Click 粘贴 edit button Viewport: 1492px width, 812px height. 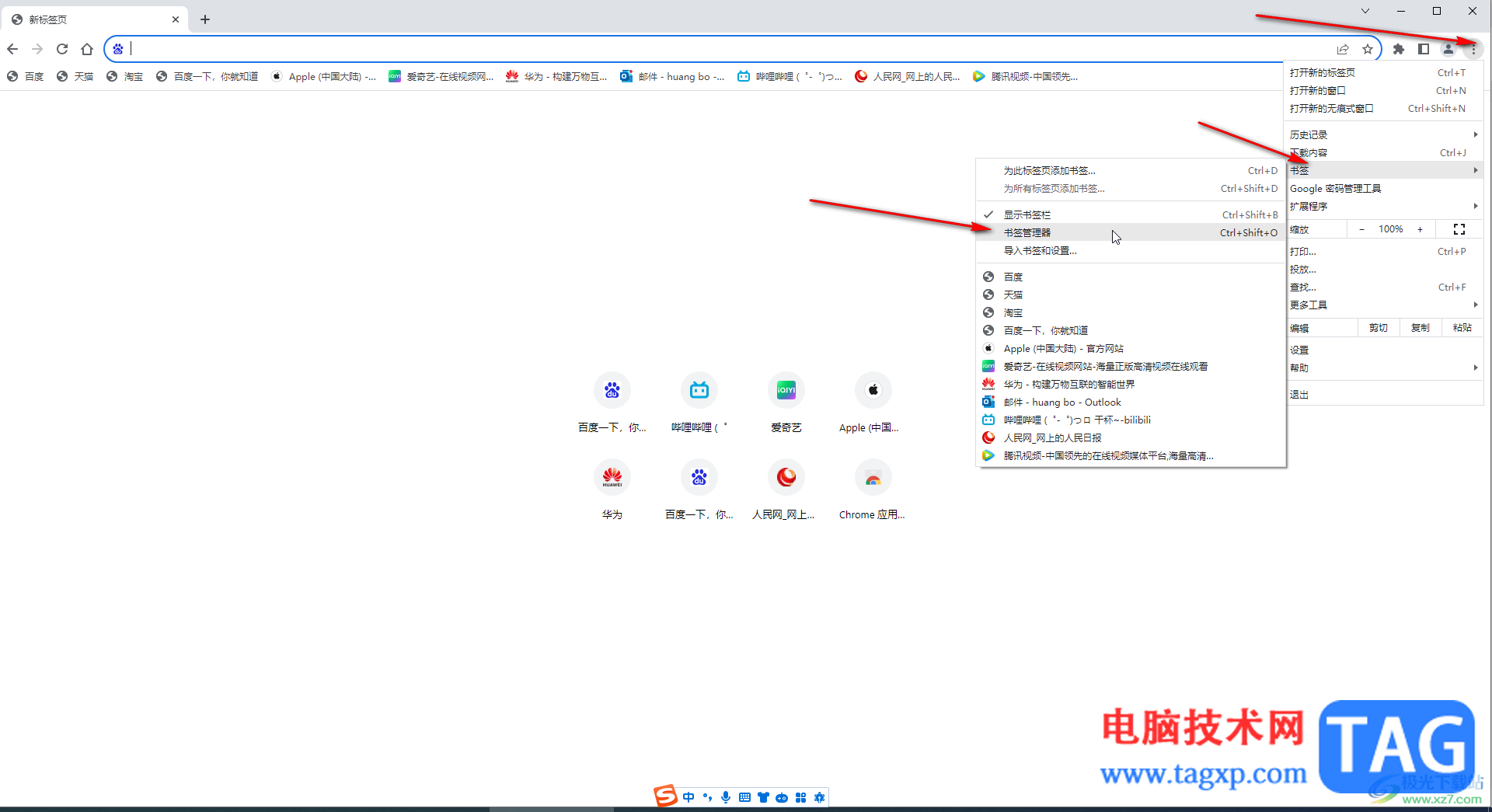point(1462,328)
